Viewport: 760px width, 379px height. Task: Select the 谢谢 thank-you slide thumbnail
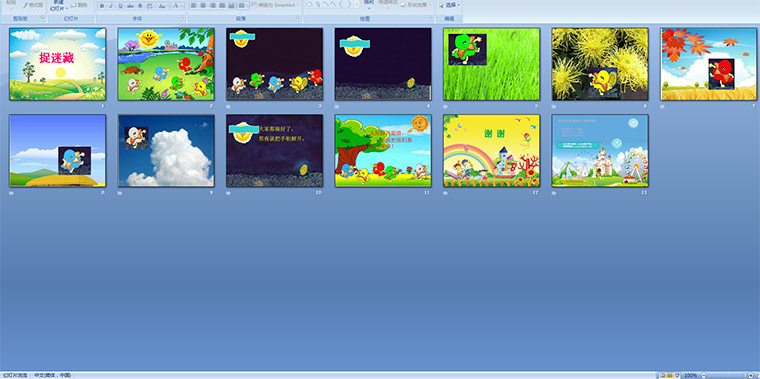(491, 151)
